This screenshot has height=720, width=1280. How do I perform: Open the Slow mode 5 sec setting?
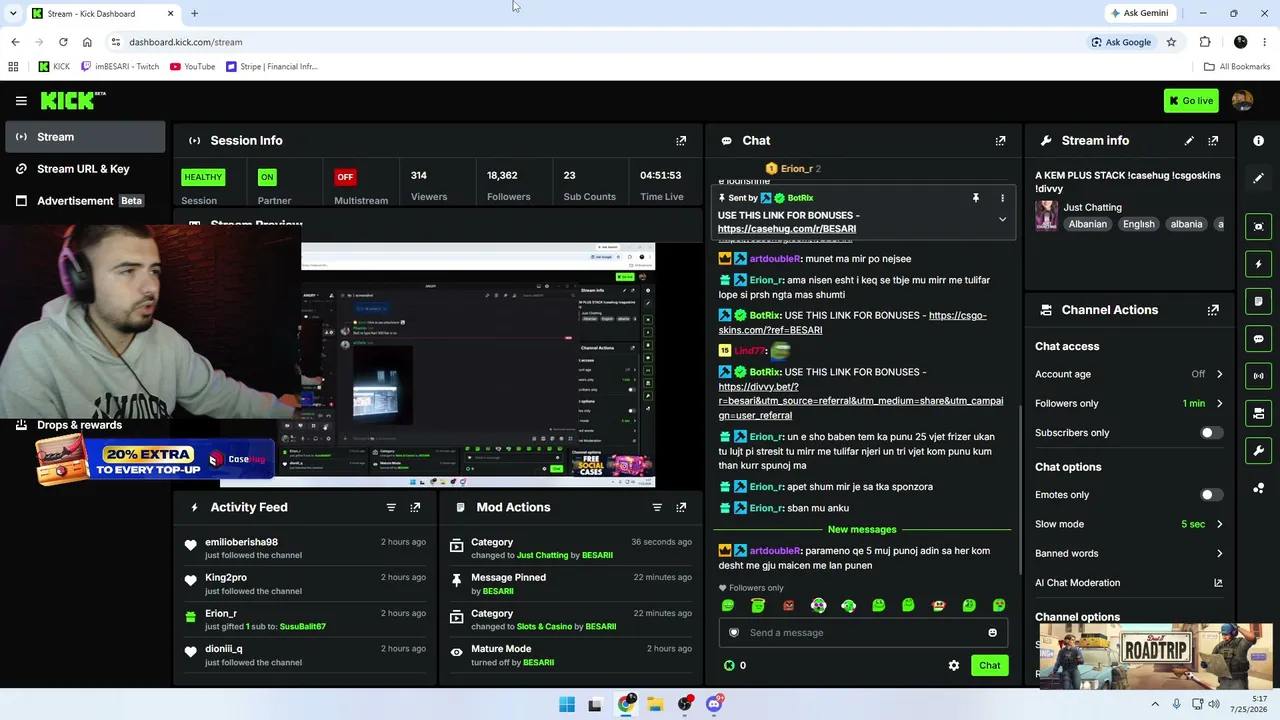[1129, 524]
